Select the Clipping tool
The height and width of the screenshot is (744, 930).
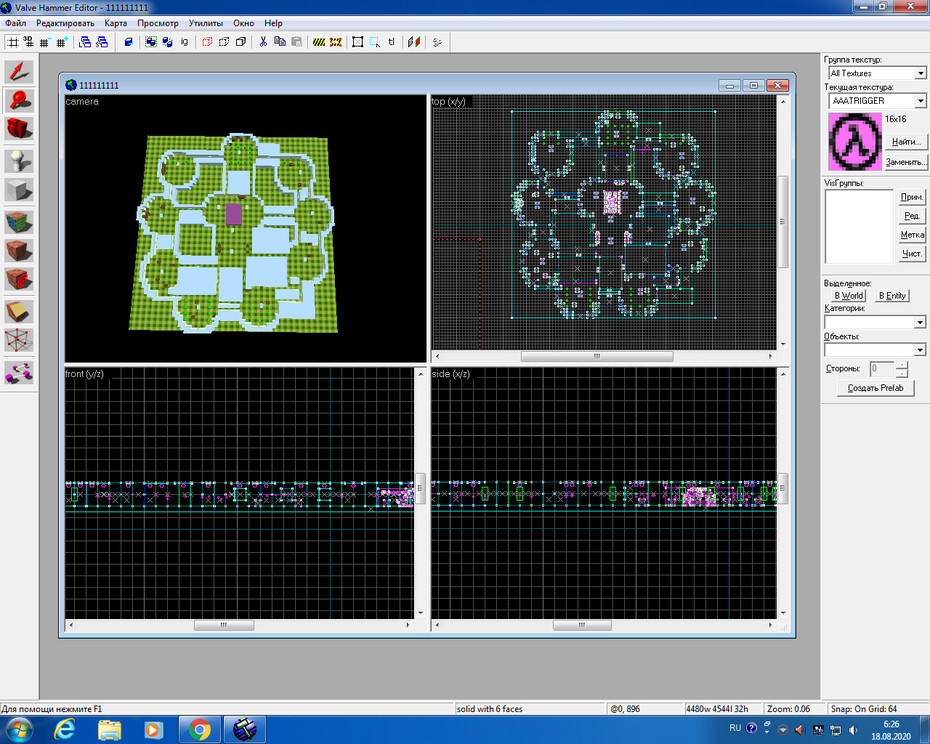tap(19, 311)
